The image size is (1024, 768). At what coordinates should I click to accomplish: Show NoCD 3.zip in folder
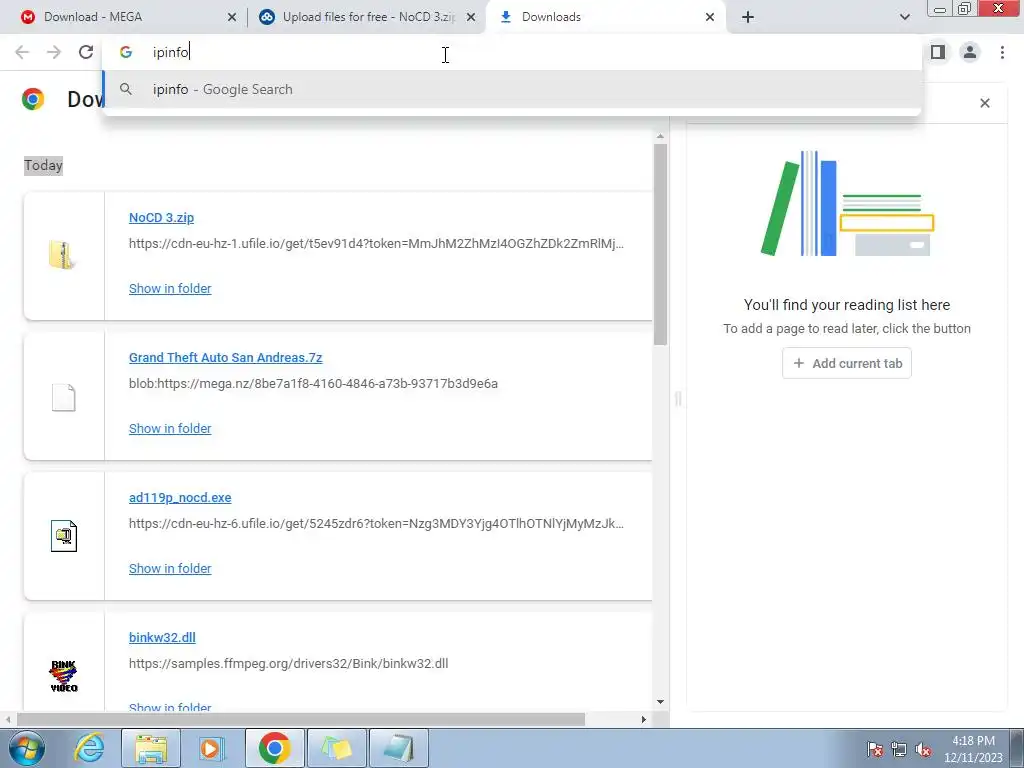(170, 289)
